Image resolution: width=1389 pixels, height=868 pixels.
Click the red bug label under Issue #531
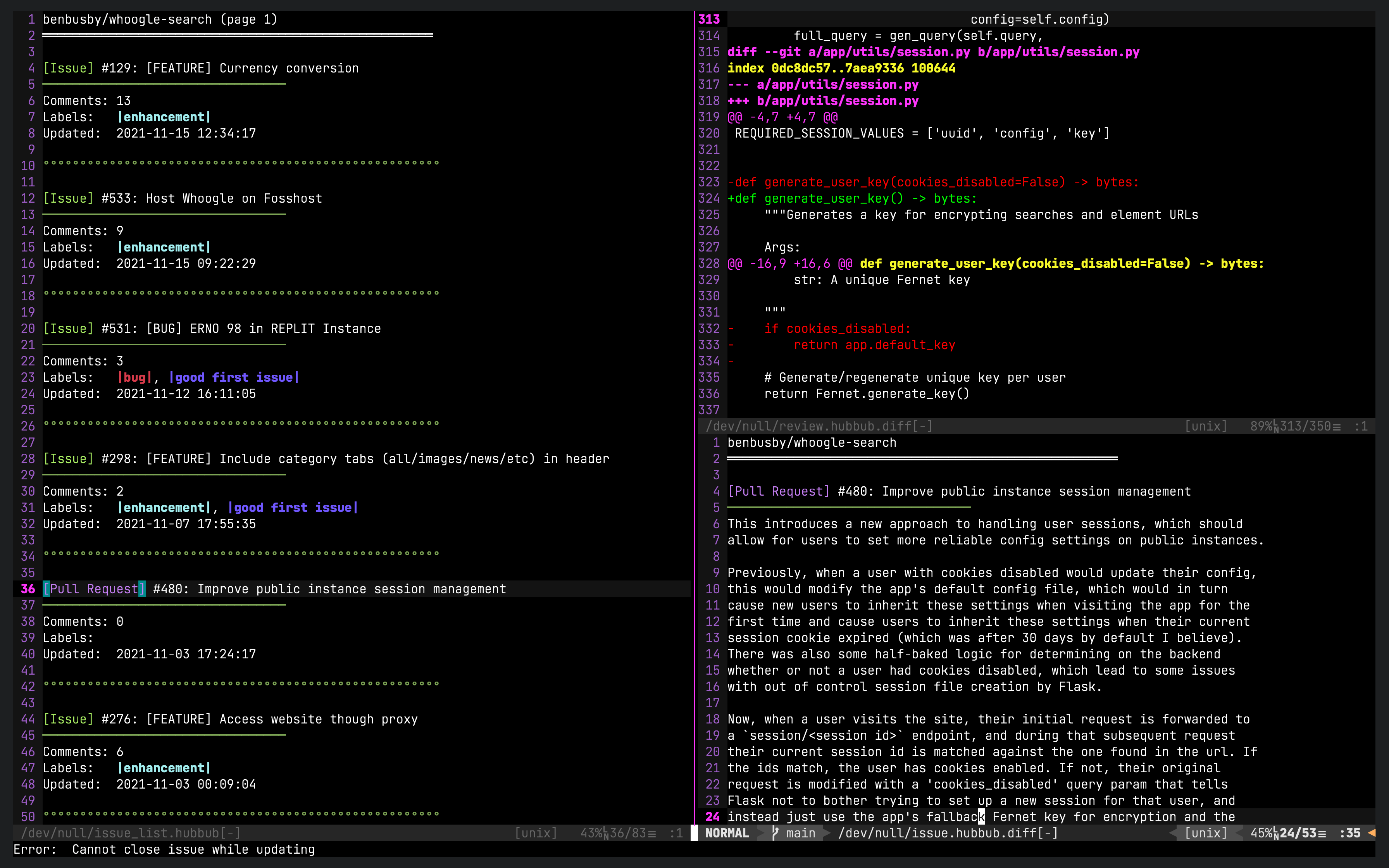[134, 378]
